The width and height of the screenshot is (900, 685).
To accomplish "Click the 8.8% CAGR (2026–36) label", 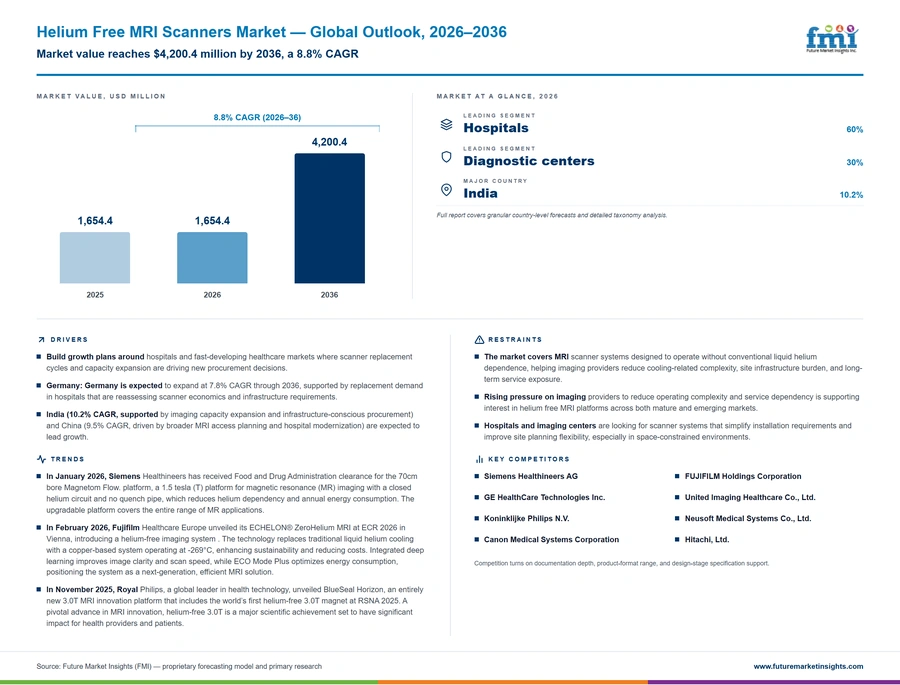I will (x=257, y=117).
